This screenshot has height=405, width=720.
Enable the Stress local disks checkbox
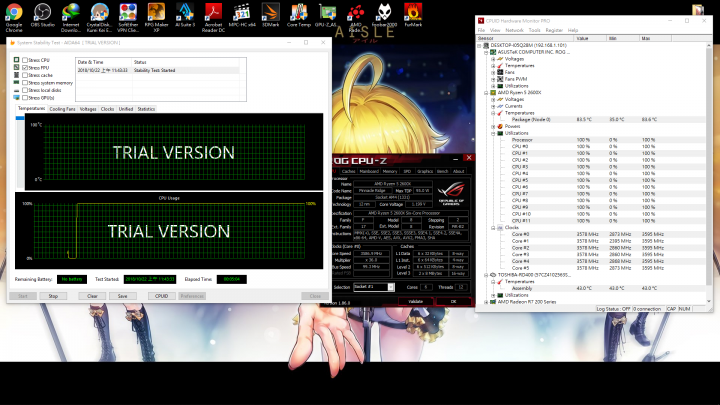point(25,90)
